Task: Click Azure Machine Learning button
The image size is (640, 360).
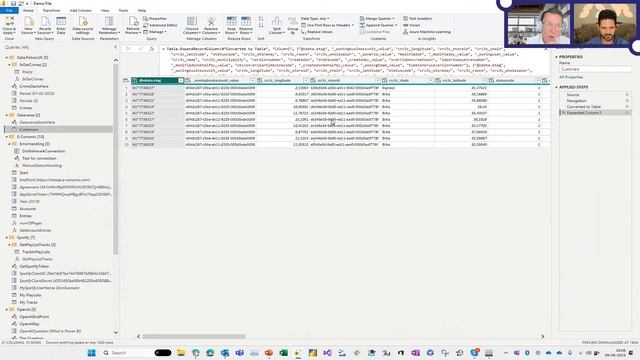Action: click(x=427, y=31)
